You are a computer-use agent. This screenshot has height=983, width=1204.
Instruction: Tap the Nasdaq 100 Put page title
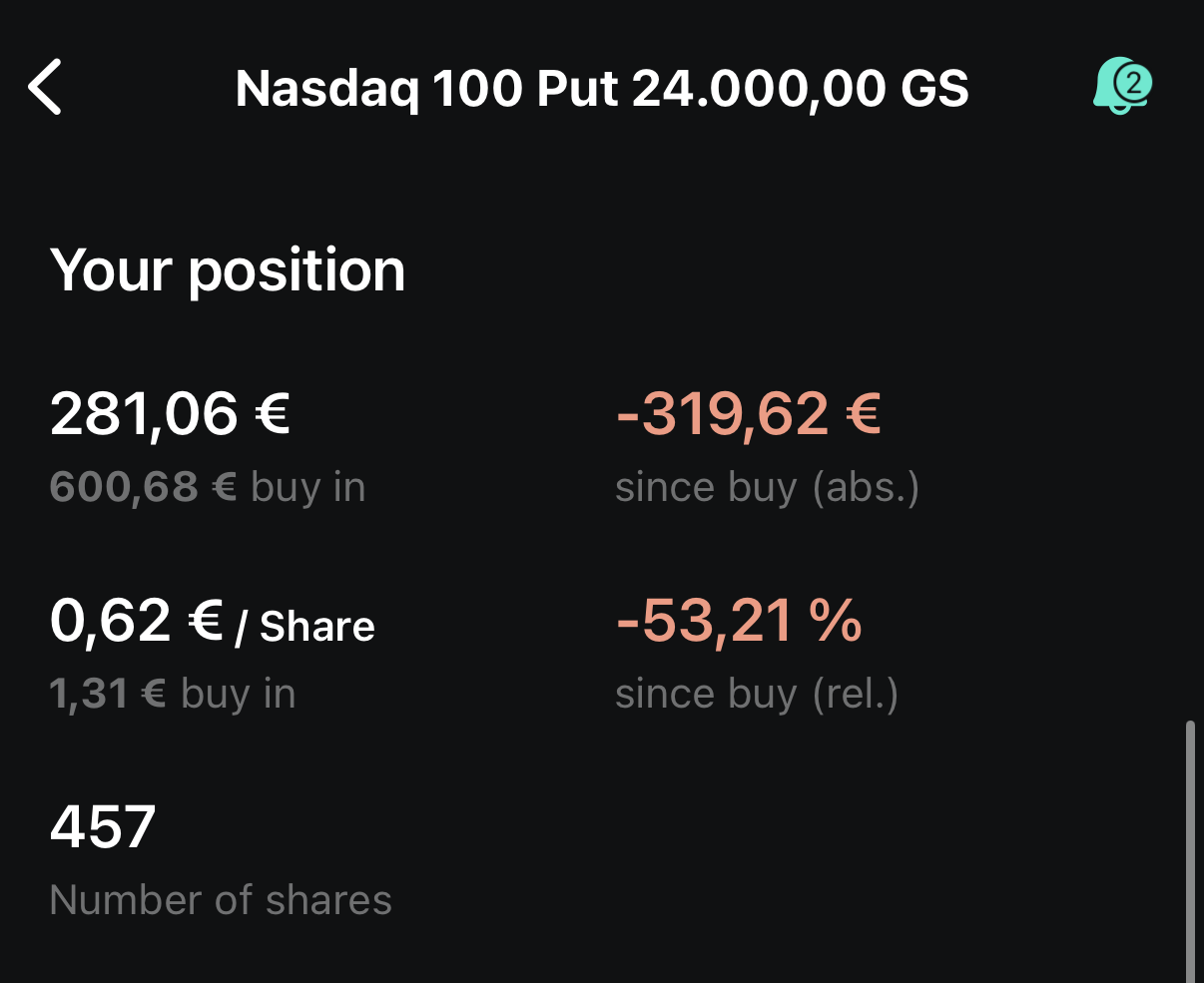[x=601, y=89]
